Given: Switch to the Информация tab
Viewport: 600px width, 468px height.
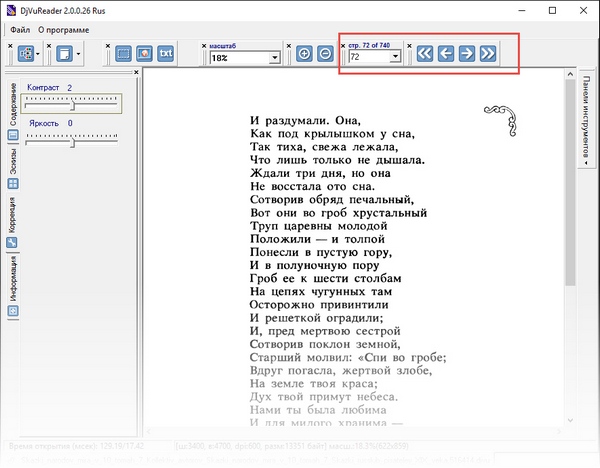Looking at the screenshot, I should click(13, 279).
